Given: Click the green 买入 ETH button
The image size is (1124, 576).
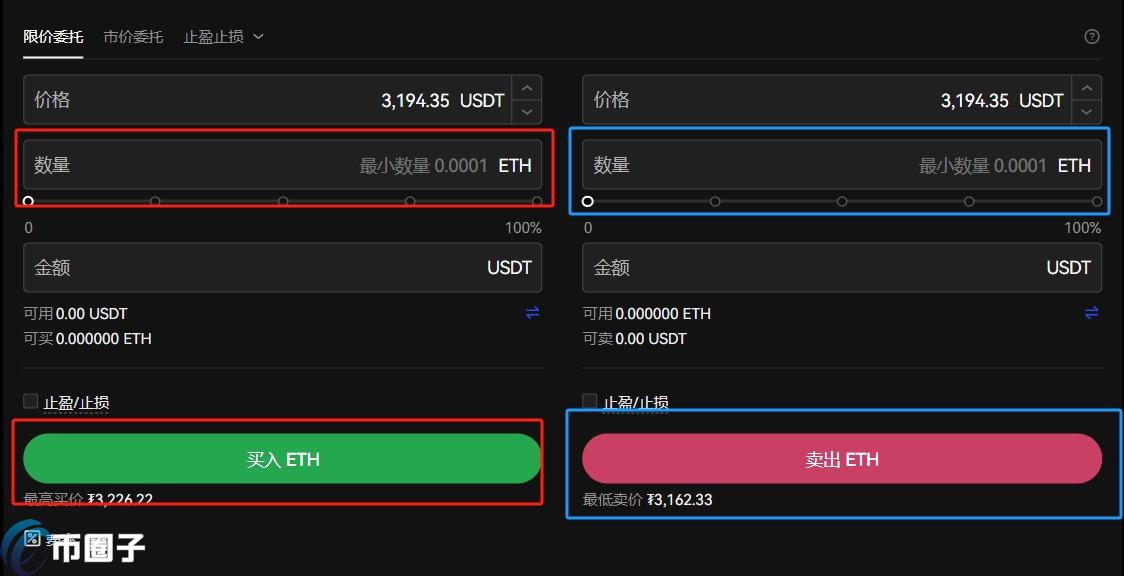Looking at the screenshot, I should (x=282, y=459).
